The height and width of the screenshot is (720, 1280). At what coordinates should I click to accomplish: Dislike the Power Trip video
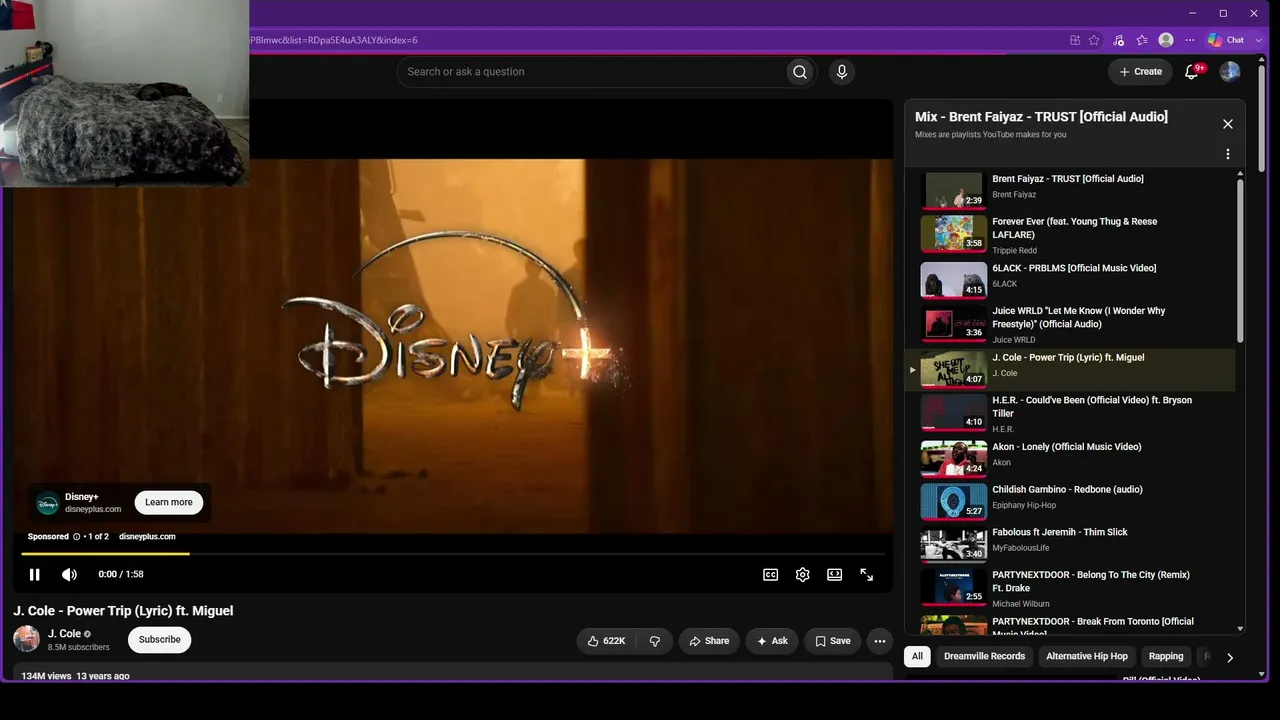tap(655, 641)
